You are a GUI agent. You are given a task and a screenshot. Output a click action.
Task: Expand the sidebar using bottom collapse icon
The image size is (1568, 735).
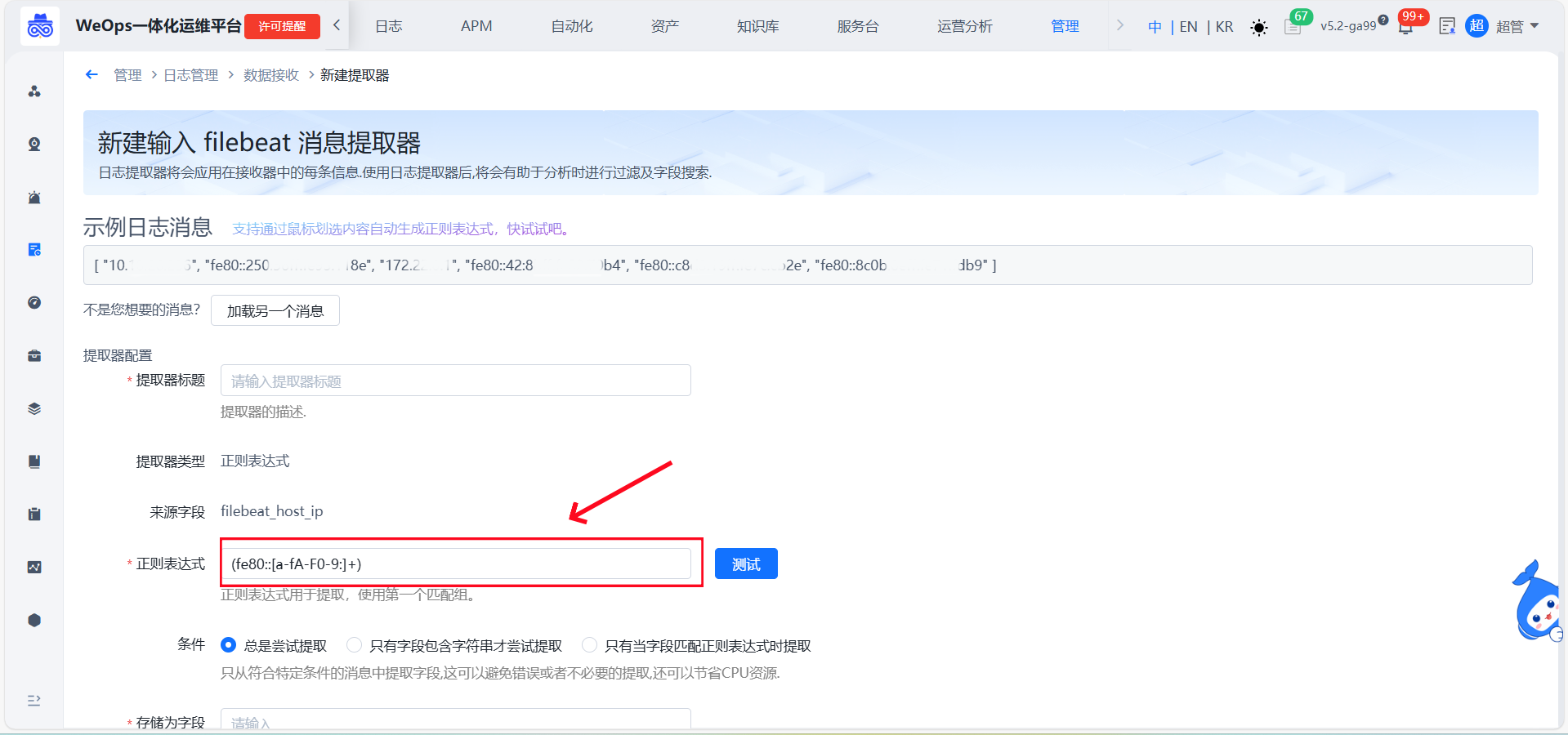tap(34, 701)
